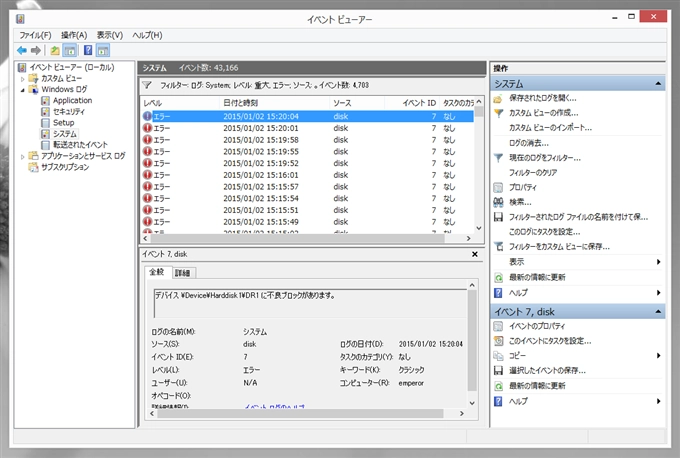Click the 保存されたログを開く folder icon
The image size is (680, 458).
click(x=498, y=98)
